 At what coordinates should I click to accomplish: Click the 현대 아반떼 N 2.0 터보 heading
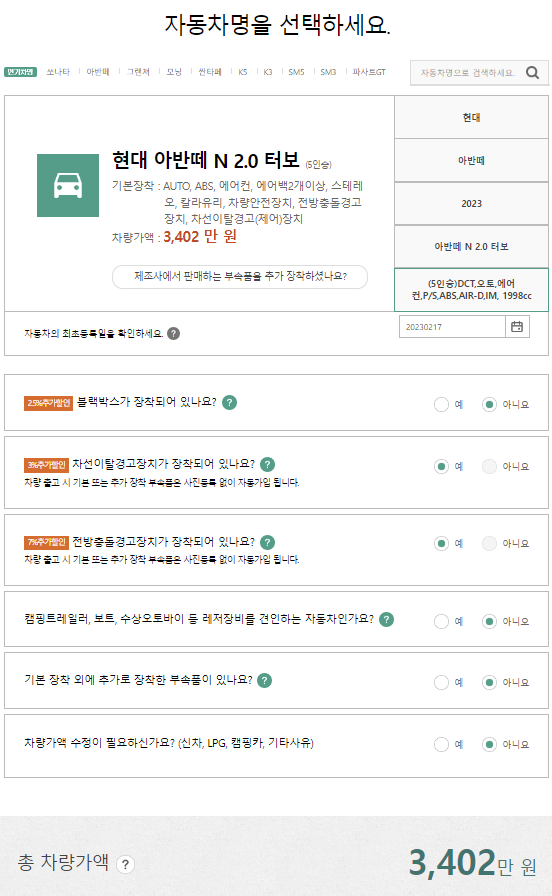206,161
